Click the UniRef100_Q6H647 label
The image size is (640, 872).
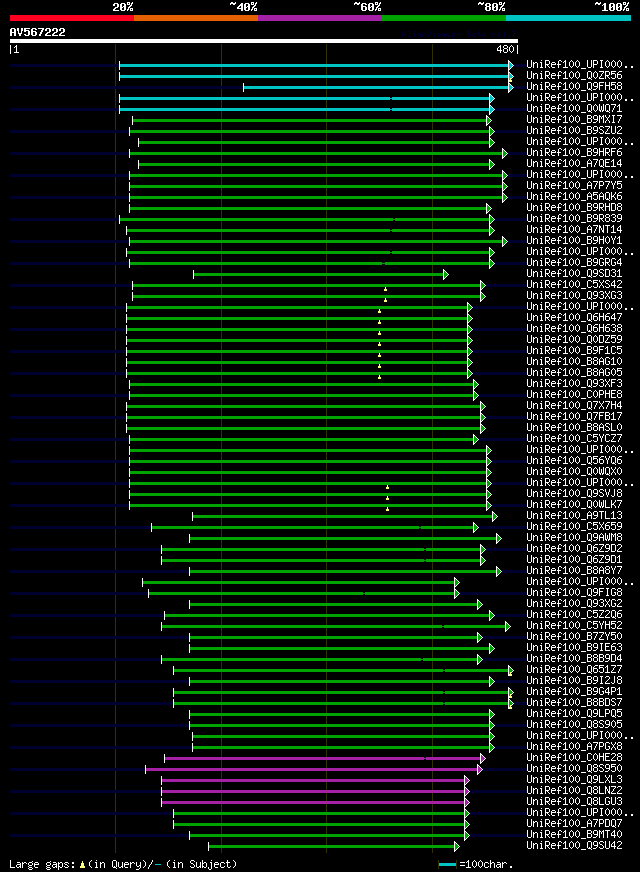(574, 317)
